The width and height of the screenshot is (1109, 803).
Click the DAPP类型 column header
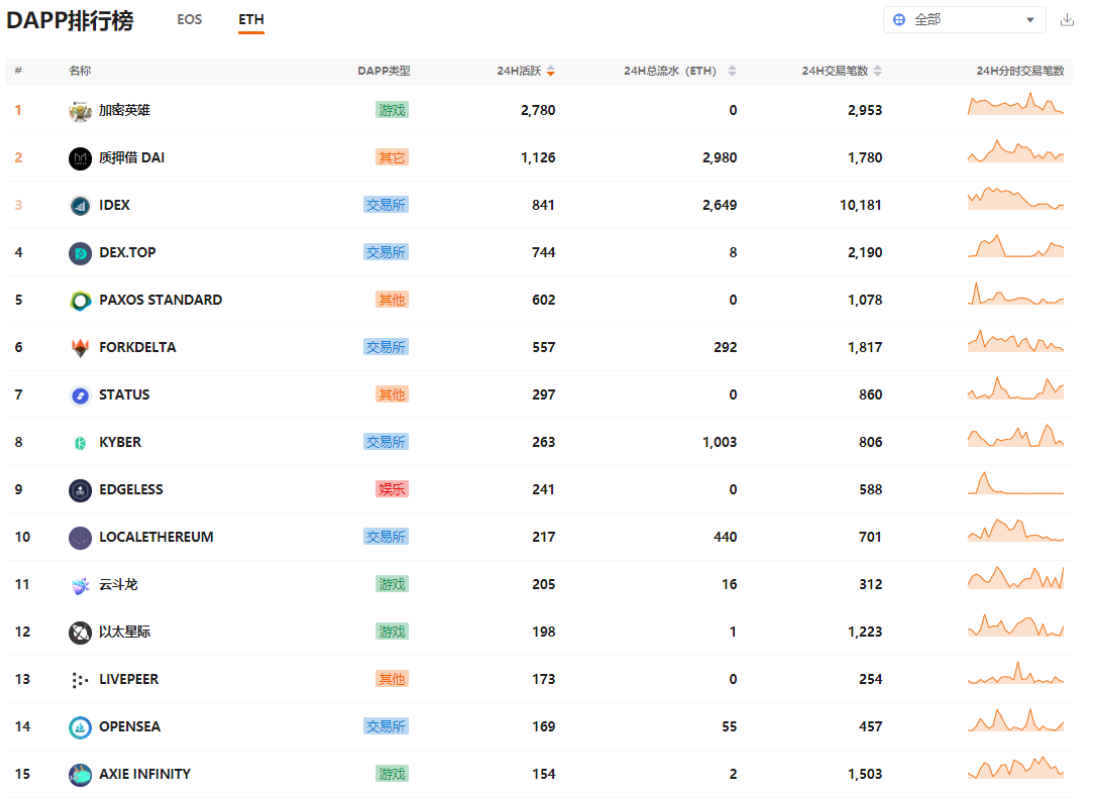click(x=383, y=71)
